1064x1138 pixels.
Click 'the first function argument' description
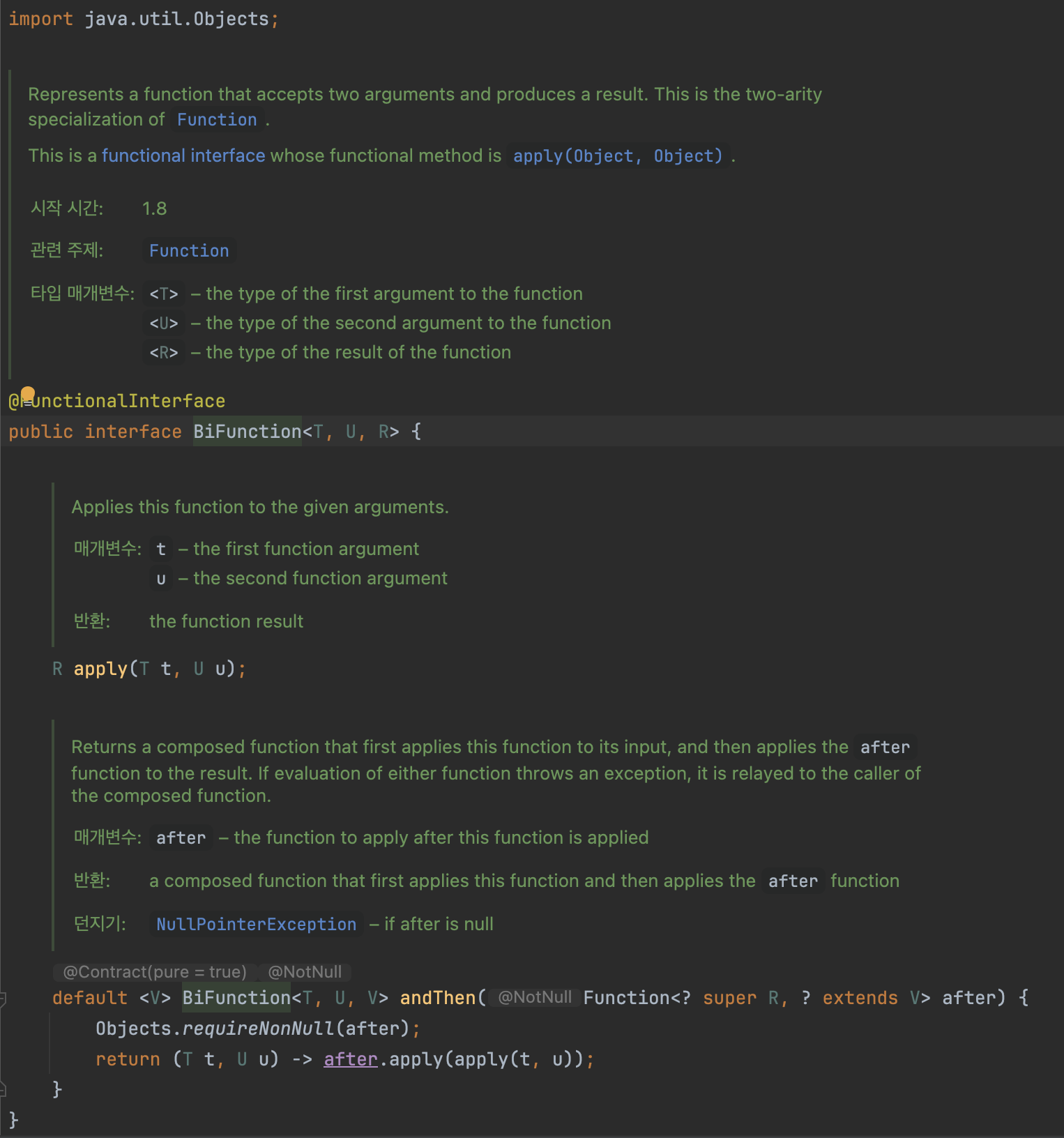306,549
